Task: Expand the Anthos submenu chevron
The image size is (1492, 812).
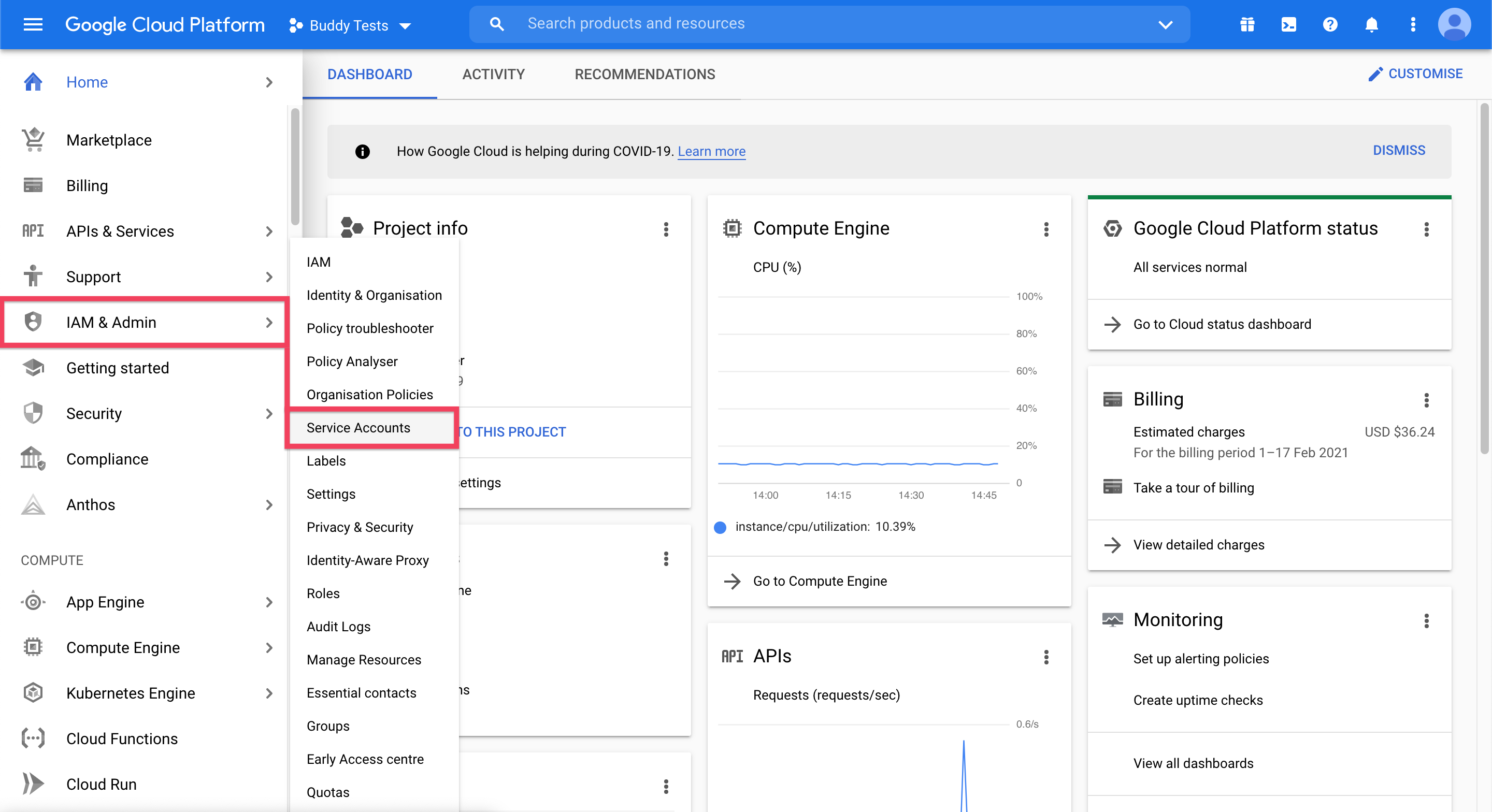Action: point(269,504)
